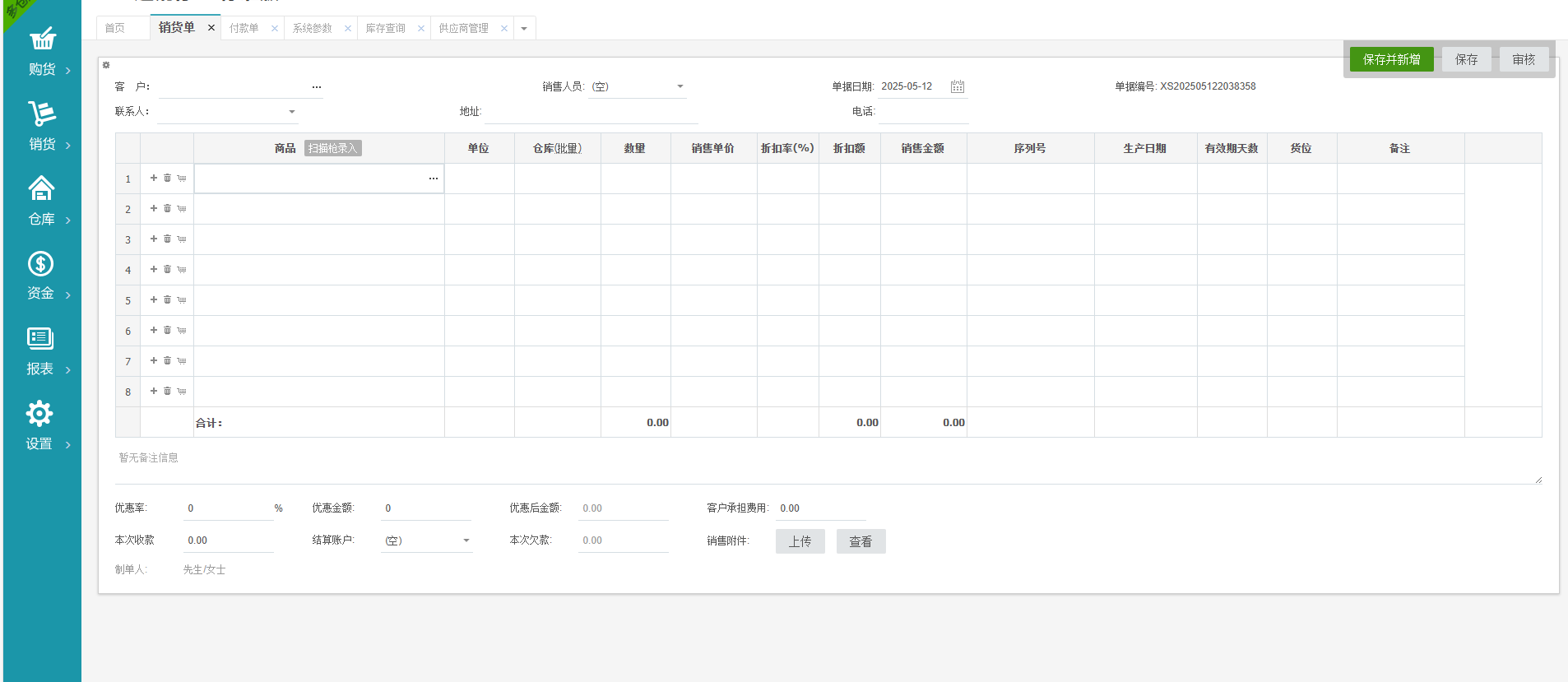Image resolution: width=1568 pixels, height=682 pixels.
Task: Focus the 电话 input field
Action: [x=924, y=112]
